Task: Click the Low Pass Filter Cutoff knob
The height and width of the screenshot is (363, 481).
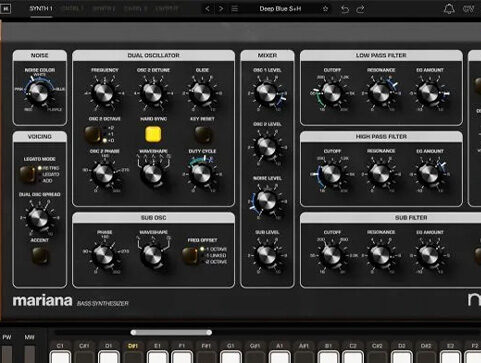Action: [x=332, y=93]
